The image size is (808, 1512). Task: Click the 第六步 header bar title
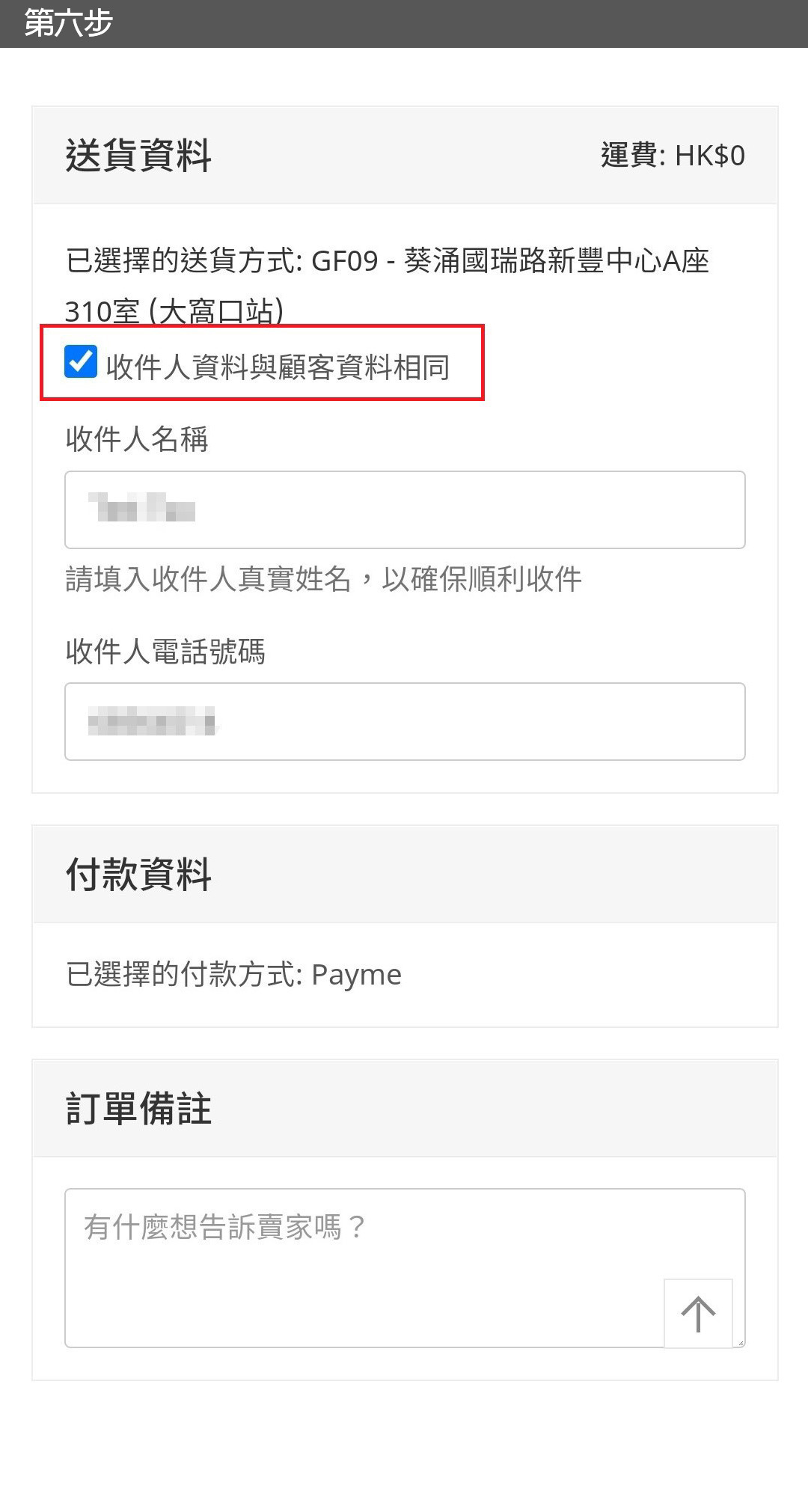[x=68, y=23]
